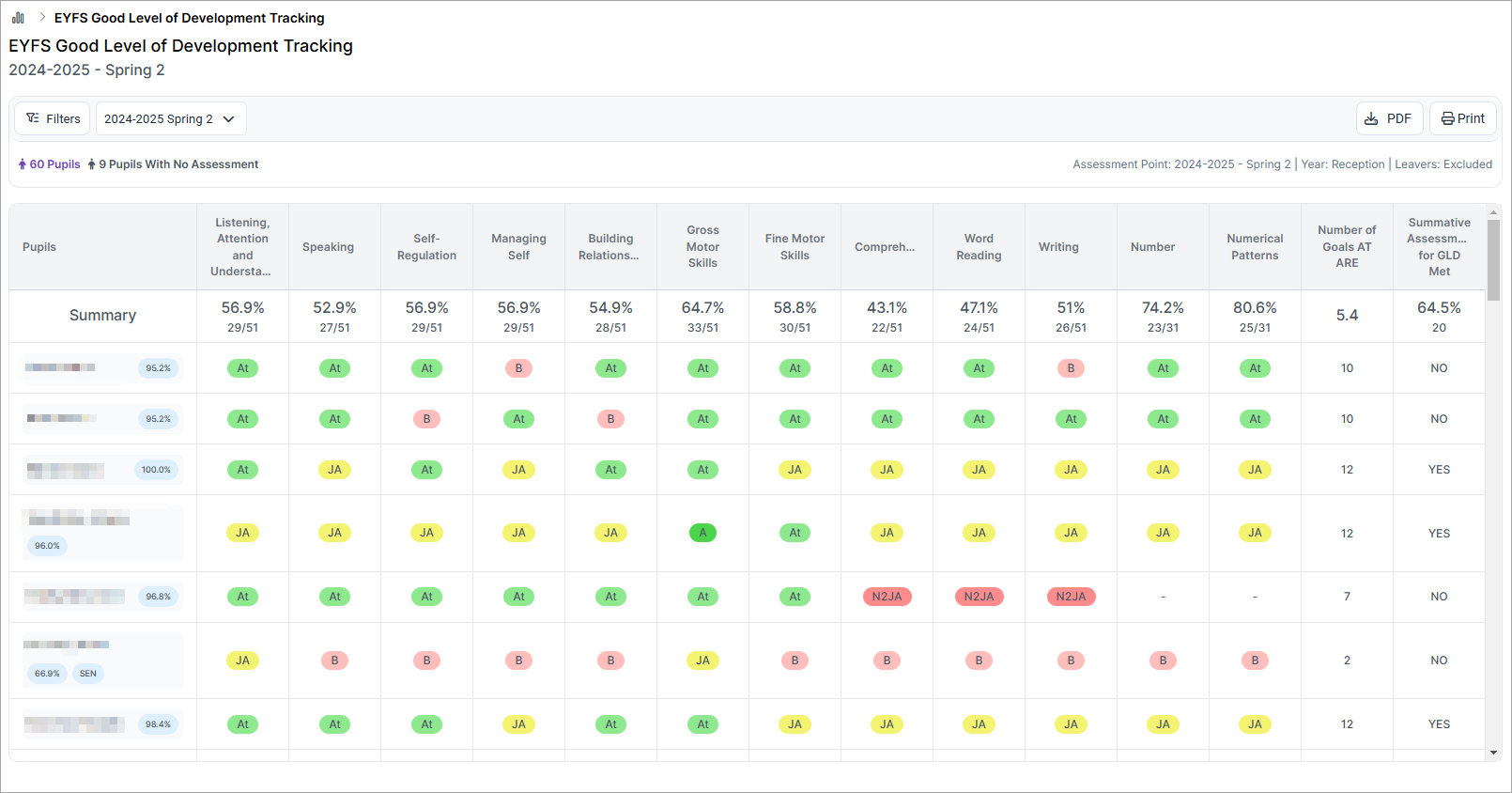Viewport: 1512px width, 793px height.
Task: Click the red N2JA badge under Word Reading
Action: (979, 597)
